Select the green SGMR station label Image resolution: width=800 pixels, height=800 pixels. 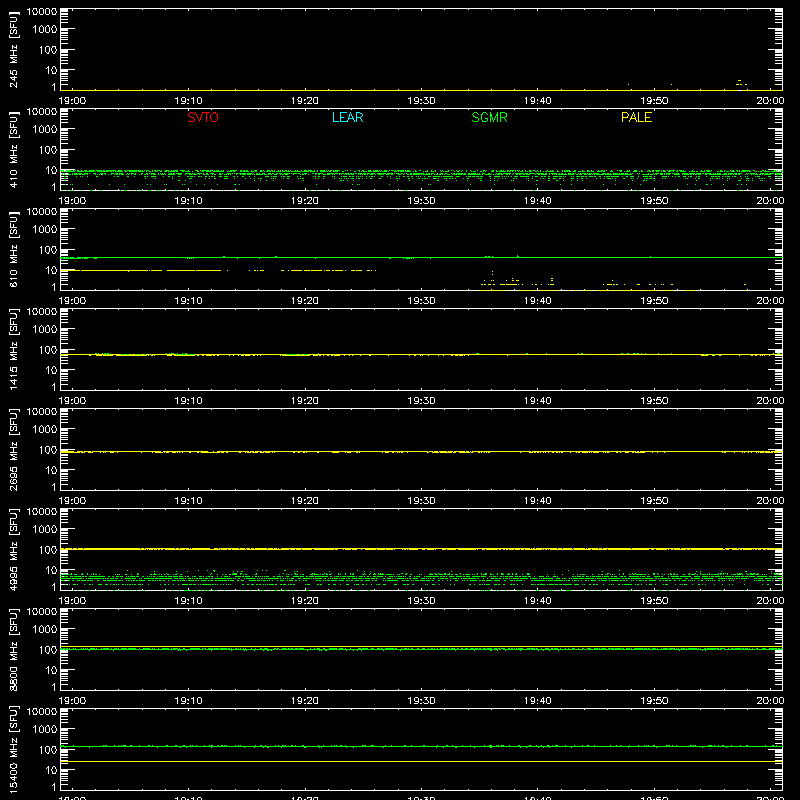click(489, 117)
